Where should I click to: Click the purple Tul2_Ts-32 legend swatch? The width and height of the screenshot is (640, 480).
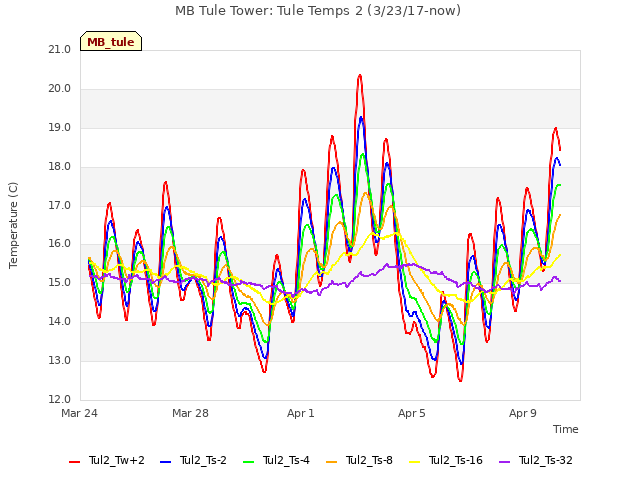click(x=505, y=462)
